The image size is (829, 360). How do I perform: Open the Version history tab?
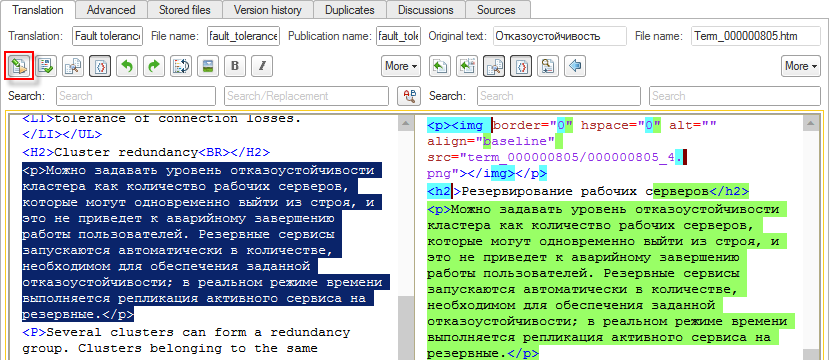268,10
